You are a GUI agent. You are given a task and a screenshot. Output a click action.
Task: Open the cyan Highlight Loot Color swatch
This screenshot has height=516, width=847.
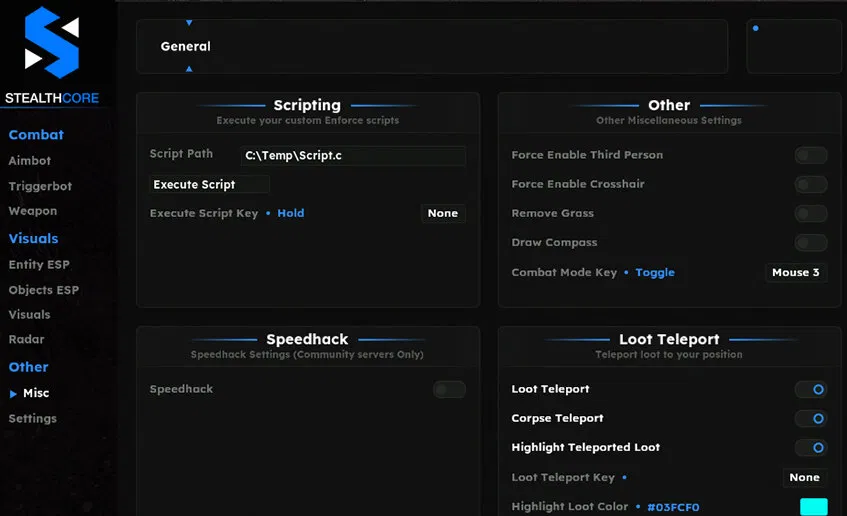coord(813,507)
